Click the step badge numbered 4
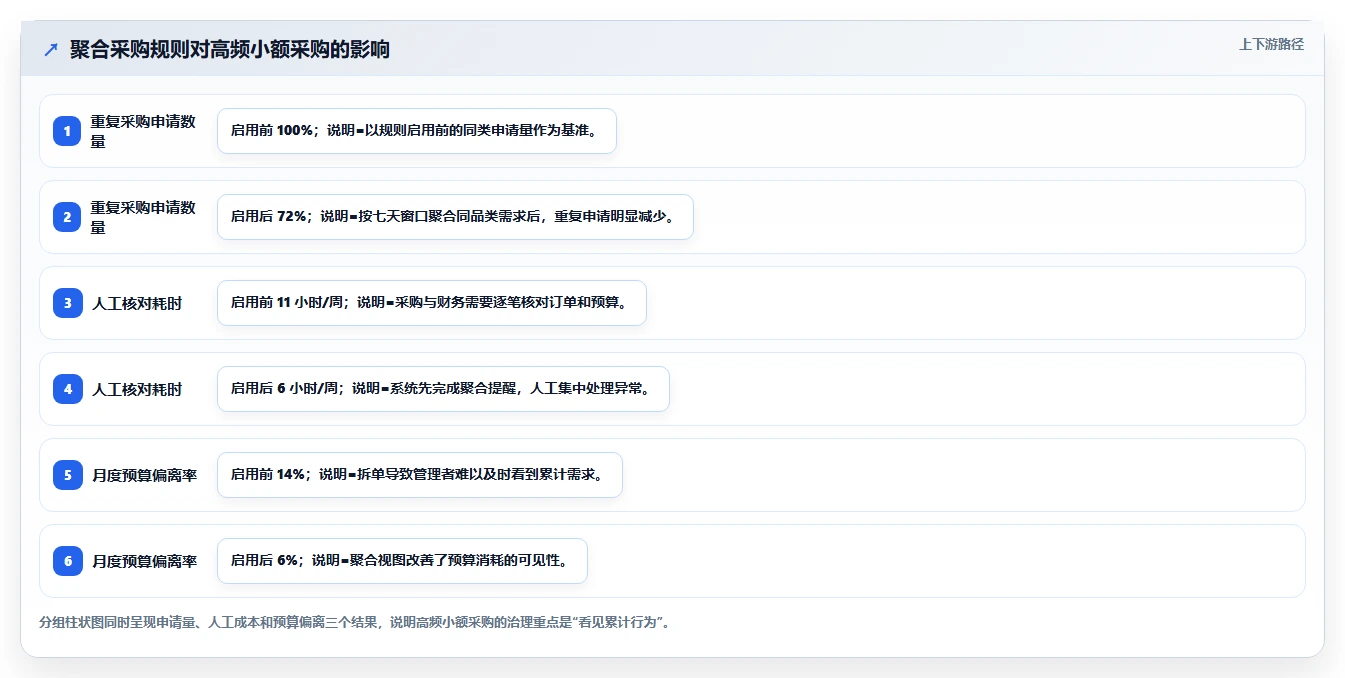The width and height of the screenshot is (1345, 678). (68, 389)
